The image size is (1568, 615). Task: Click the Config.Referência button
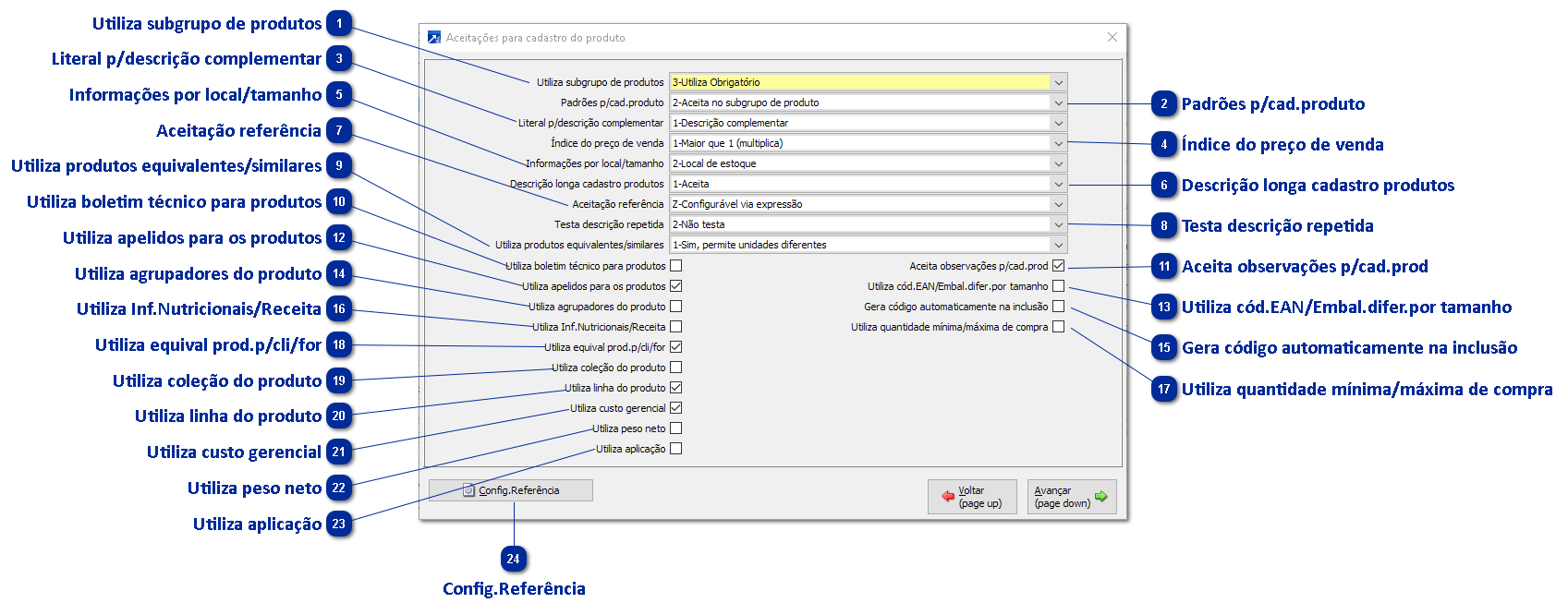511,490
